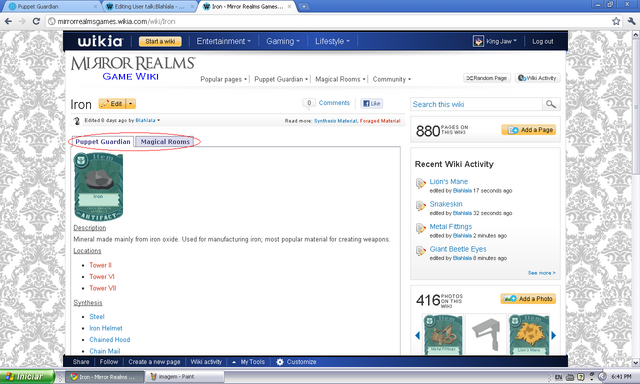The width and height of the screenshot is (640, 384).
Task: Click the Add a Photo button
Action: click(x=528, y=299)
